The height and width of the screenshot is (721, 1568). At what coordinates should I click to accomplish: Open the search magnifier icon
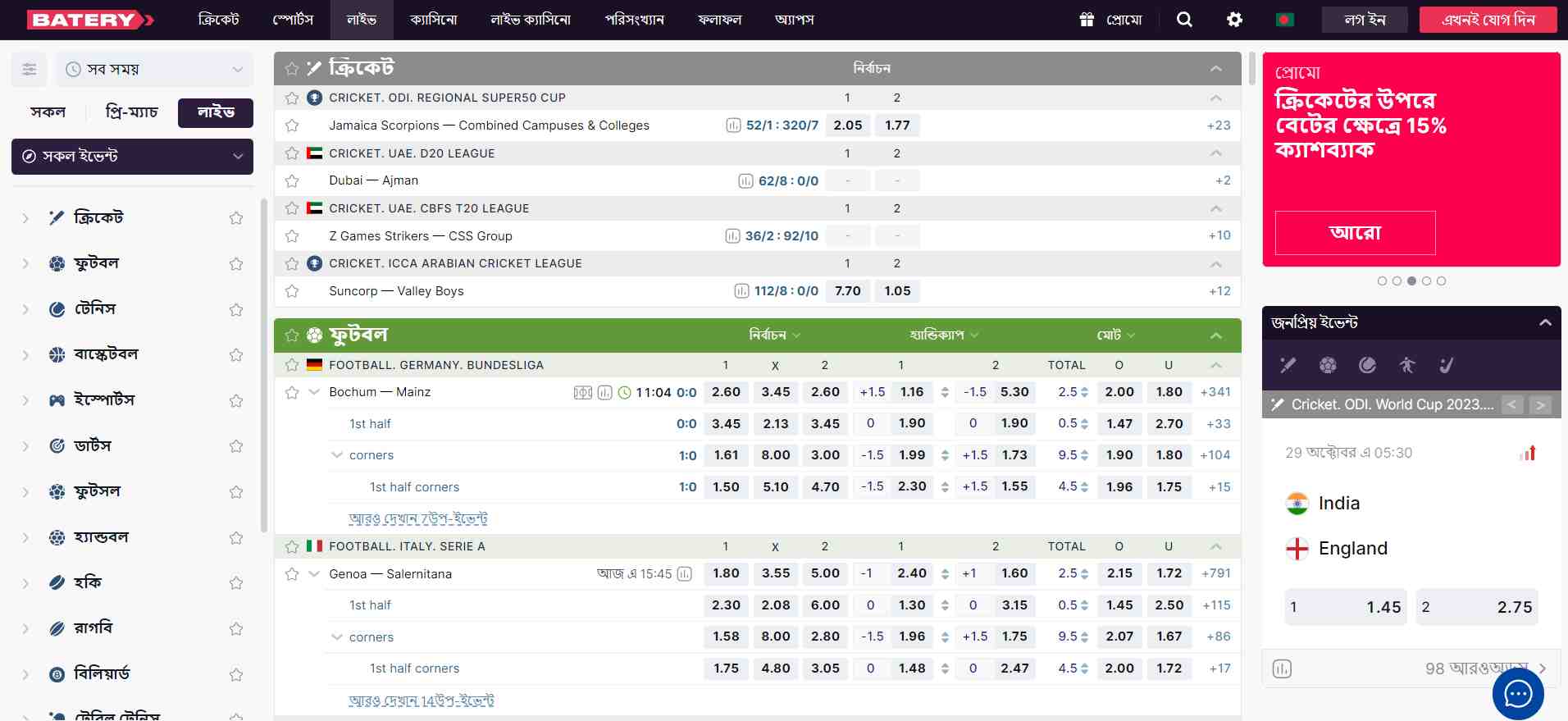[x=1184, y=20]
